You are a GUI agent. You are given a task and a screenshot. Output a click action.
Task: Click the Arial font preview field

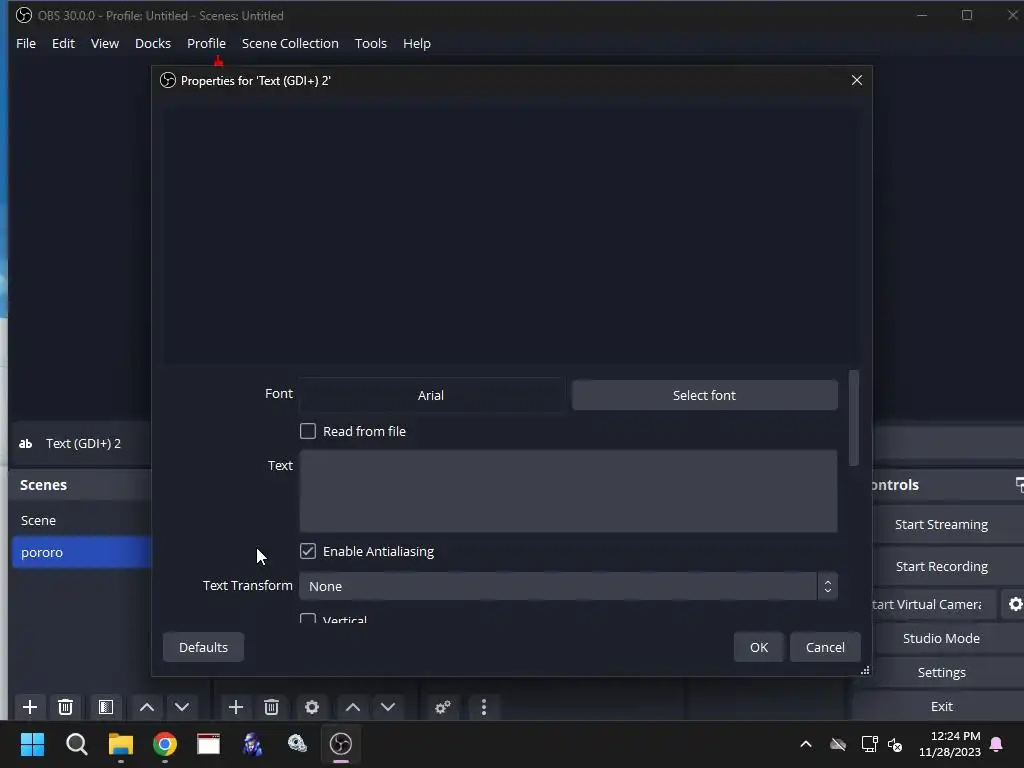pyautogui.click(x=431, y=395)
